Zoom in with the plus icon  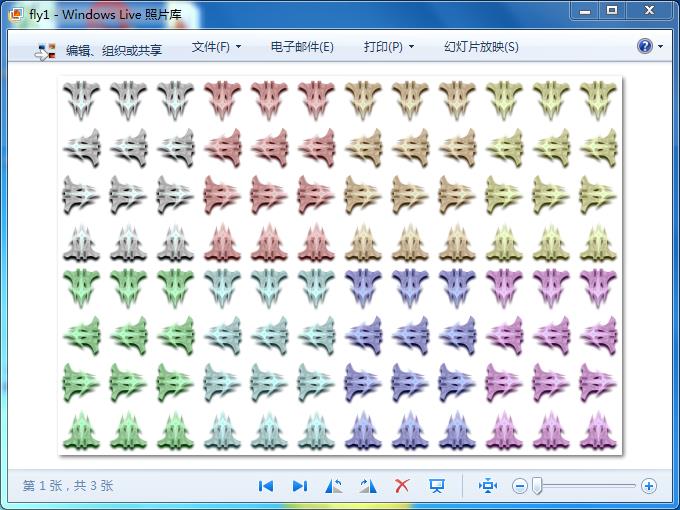pos(649,486)
